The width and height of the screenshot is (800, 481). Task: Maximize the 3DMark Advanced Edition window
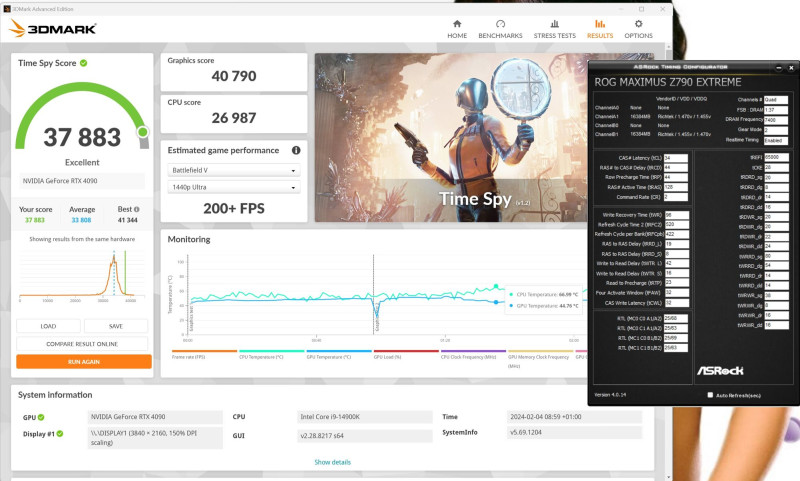tap(641, 9)
